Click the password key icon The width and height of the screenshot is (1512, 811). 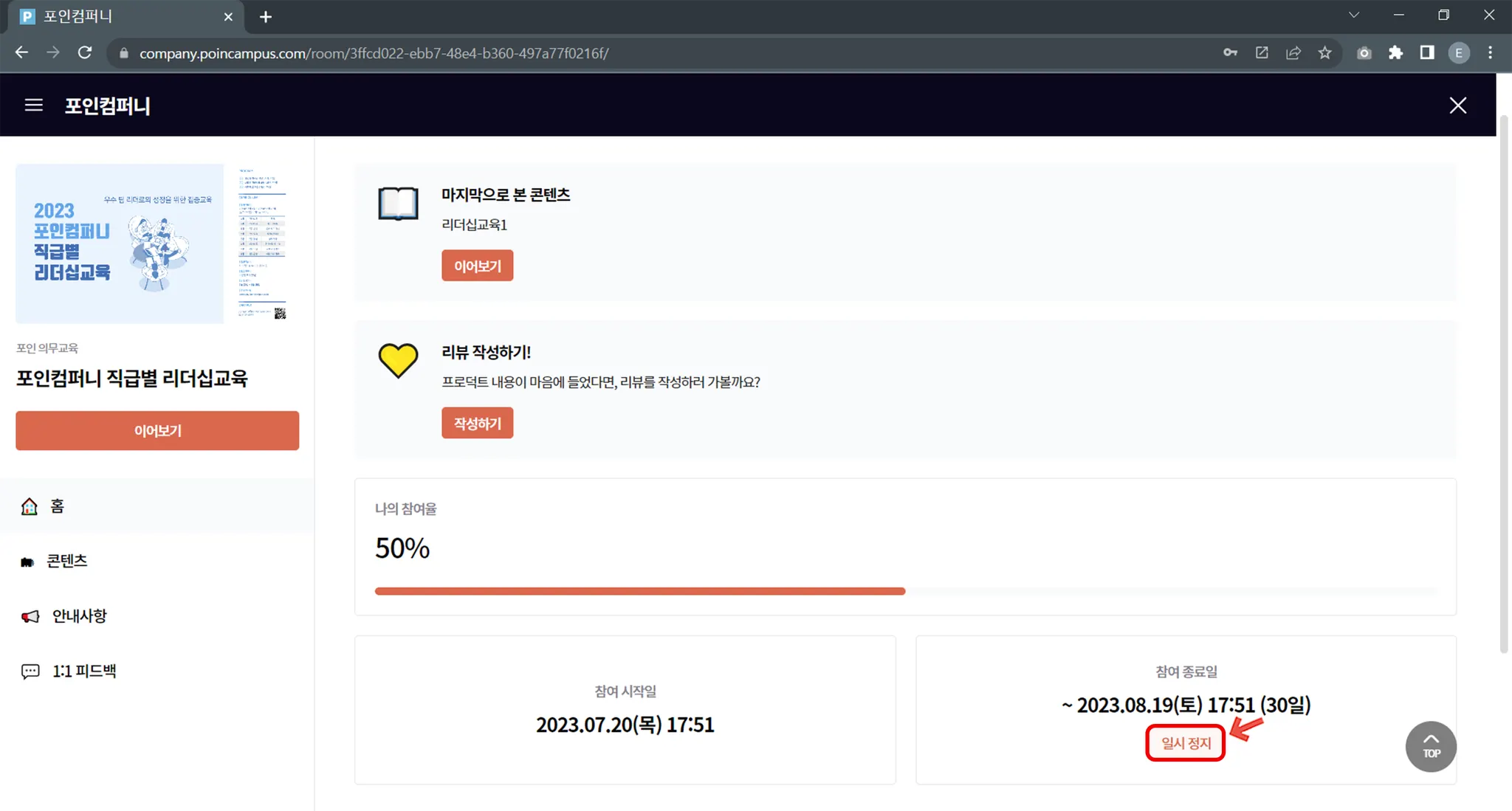(1230, 53)
